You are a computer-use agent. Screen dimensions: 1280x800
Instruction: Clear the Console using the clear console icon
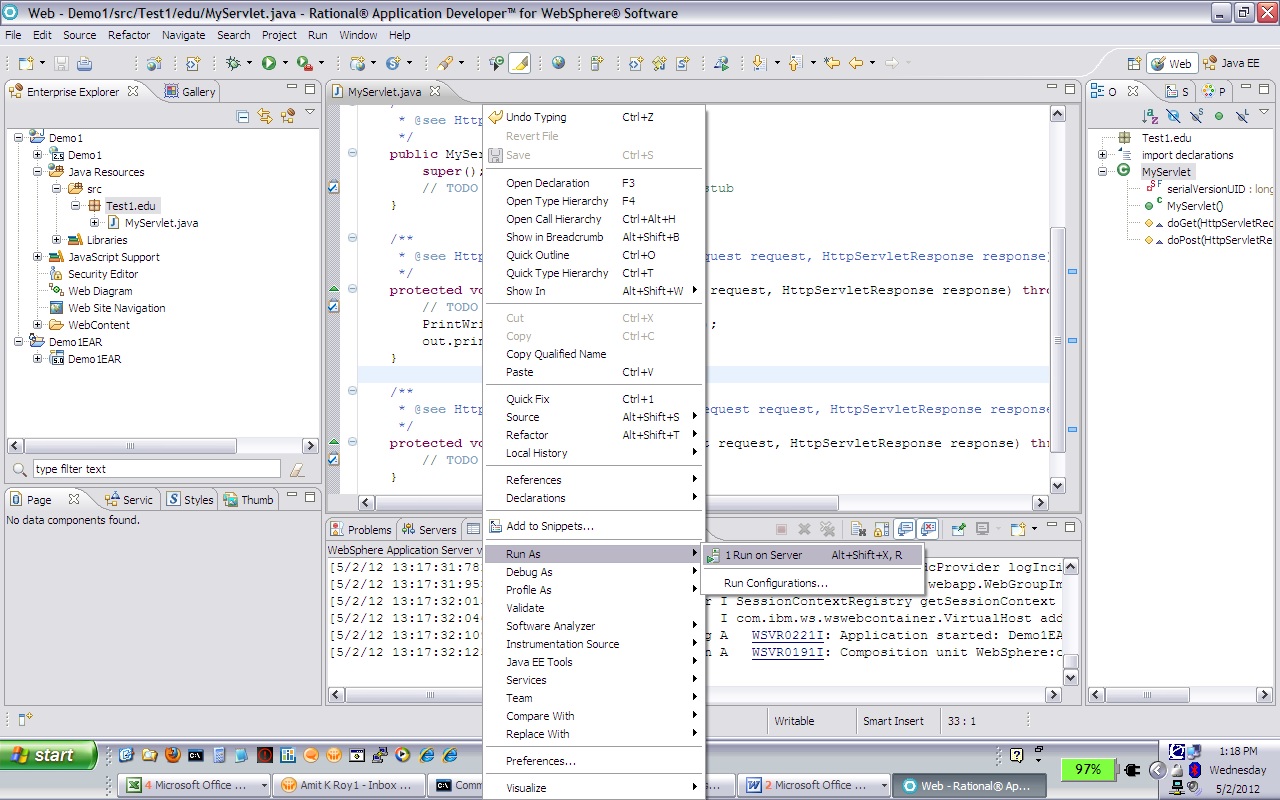858,529
